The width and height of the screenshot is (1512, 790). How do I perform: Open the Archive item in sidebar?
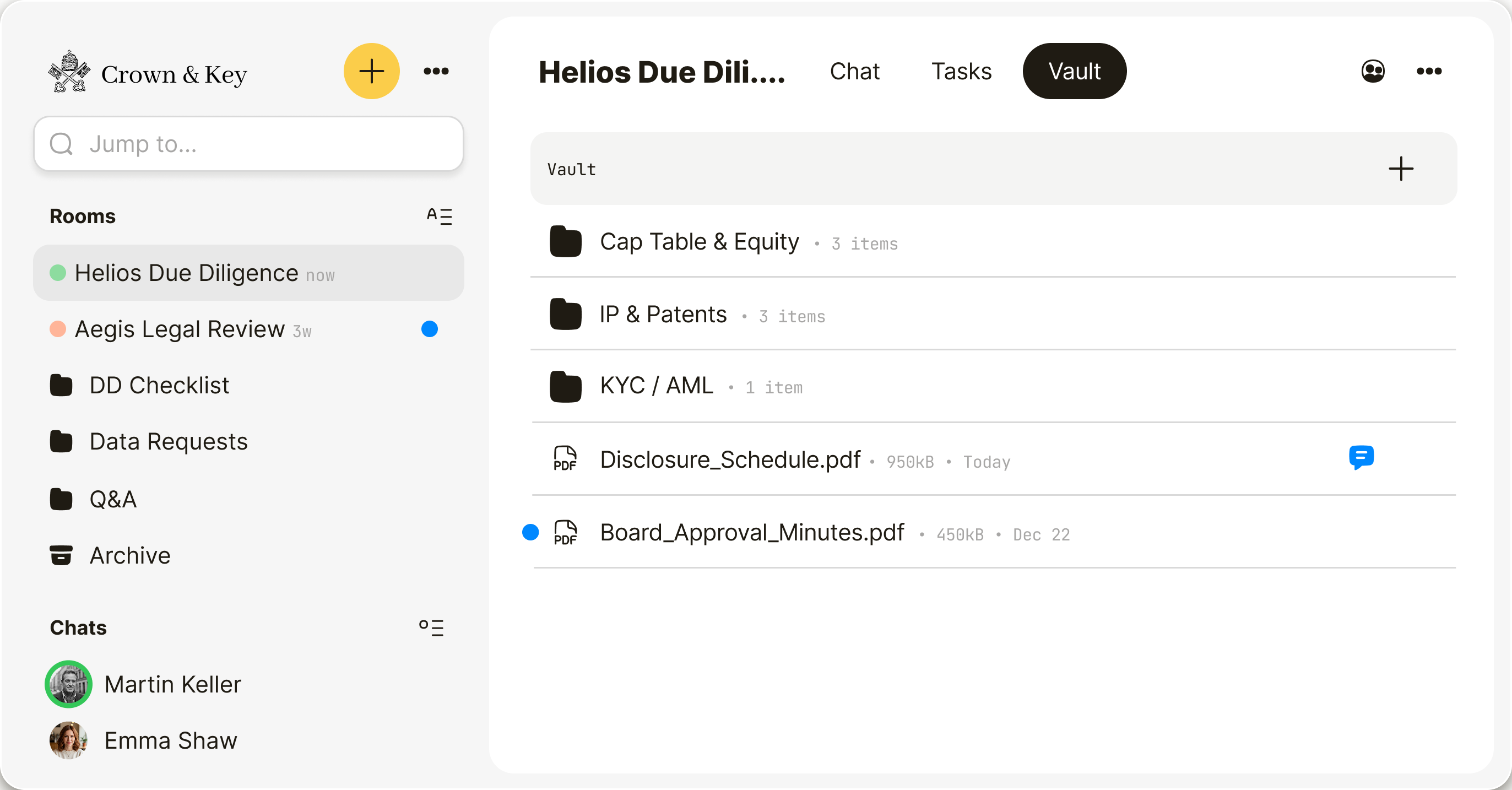pyautogui.click(x=129, y=555)
